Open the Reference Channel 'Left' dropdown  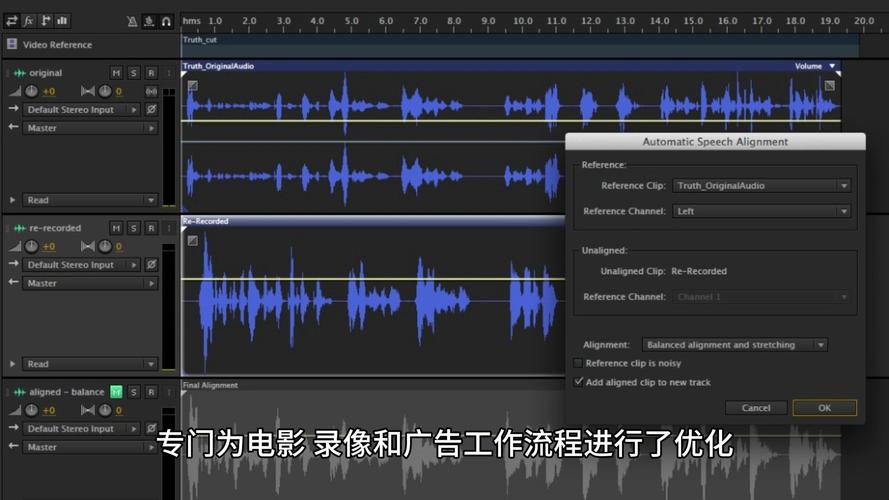coord(762,211)
